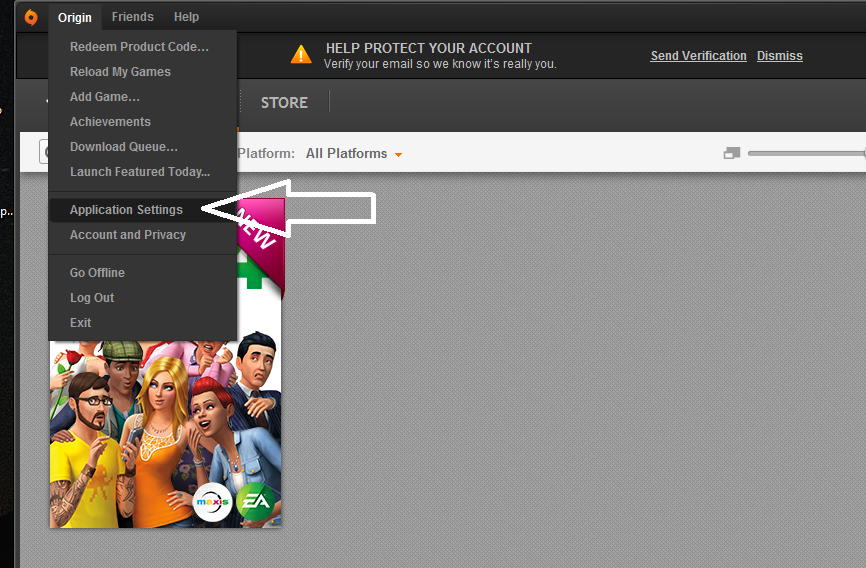Click the orange Origin logo icon
Screen dimensions: 866x568
(31, 17)
